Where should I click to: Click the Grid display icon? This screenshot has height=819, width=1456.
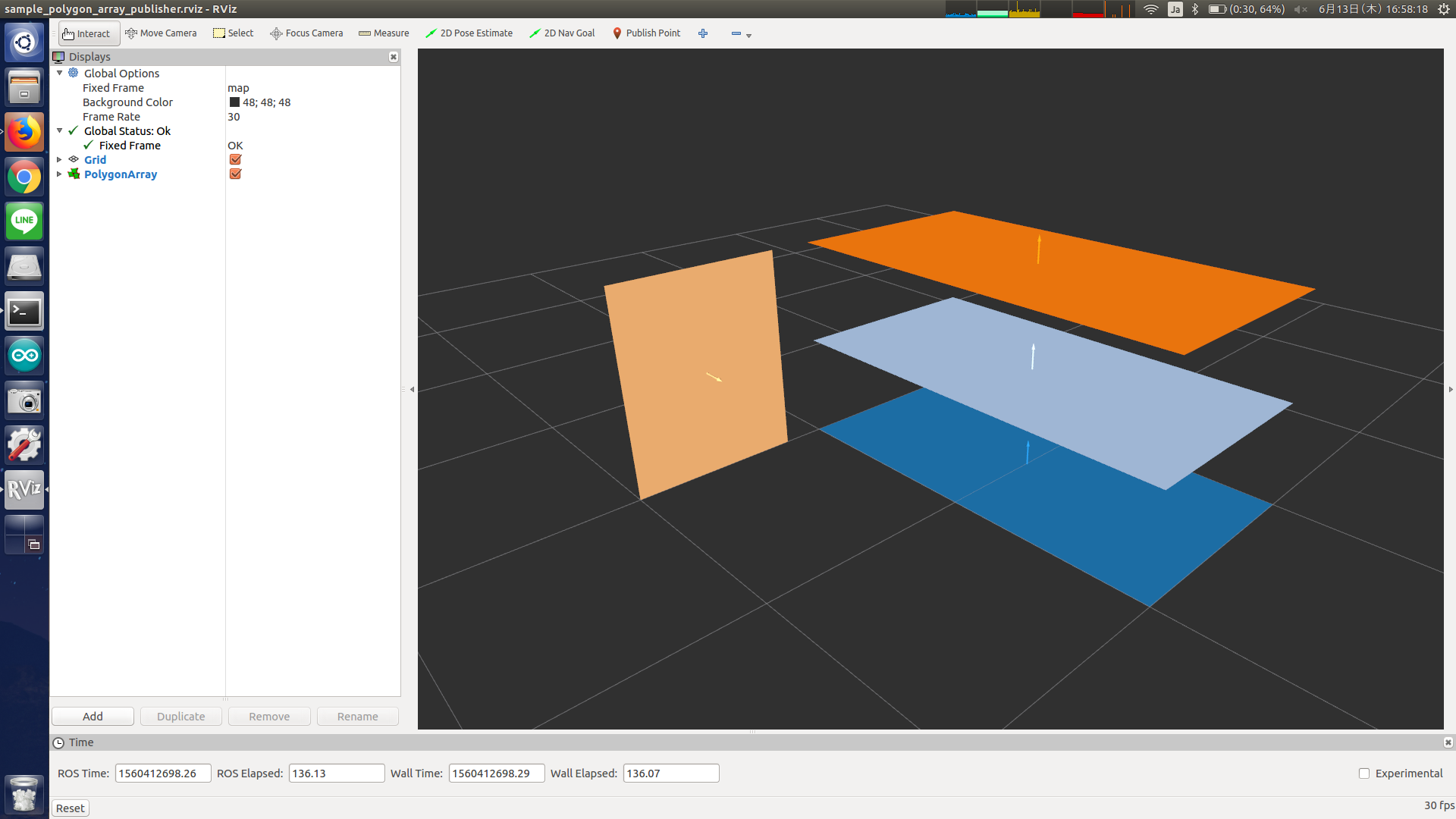[74, 159]
